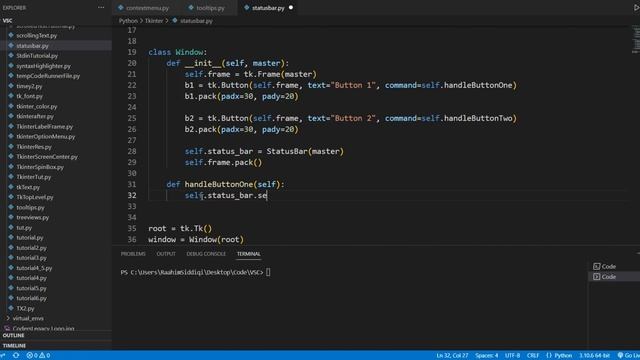Open treeviews.py from Explorer
640x360 pixels.
[32, 217]
